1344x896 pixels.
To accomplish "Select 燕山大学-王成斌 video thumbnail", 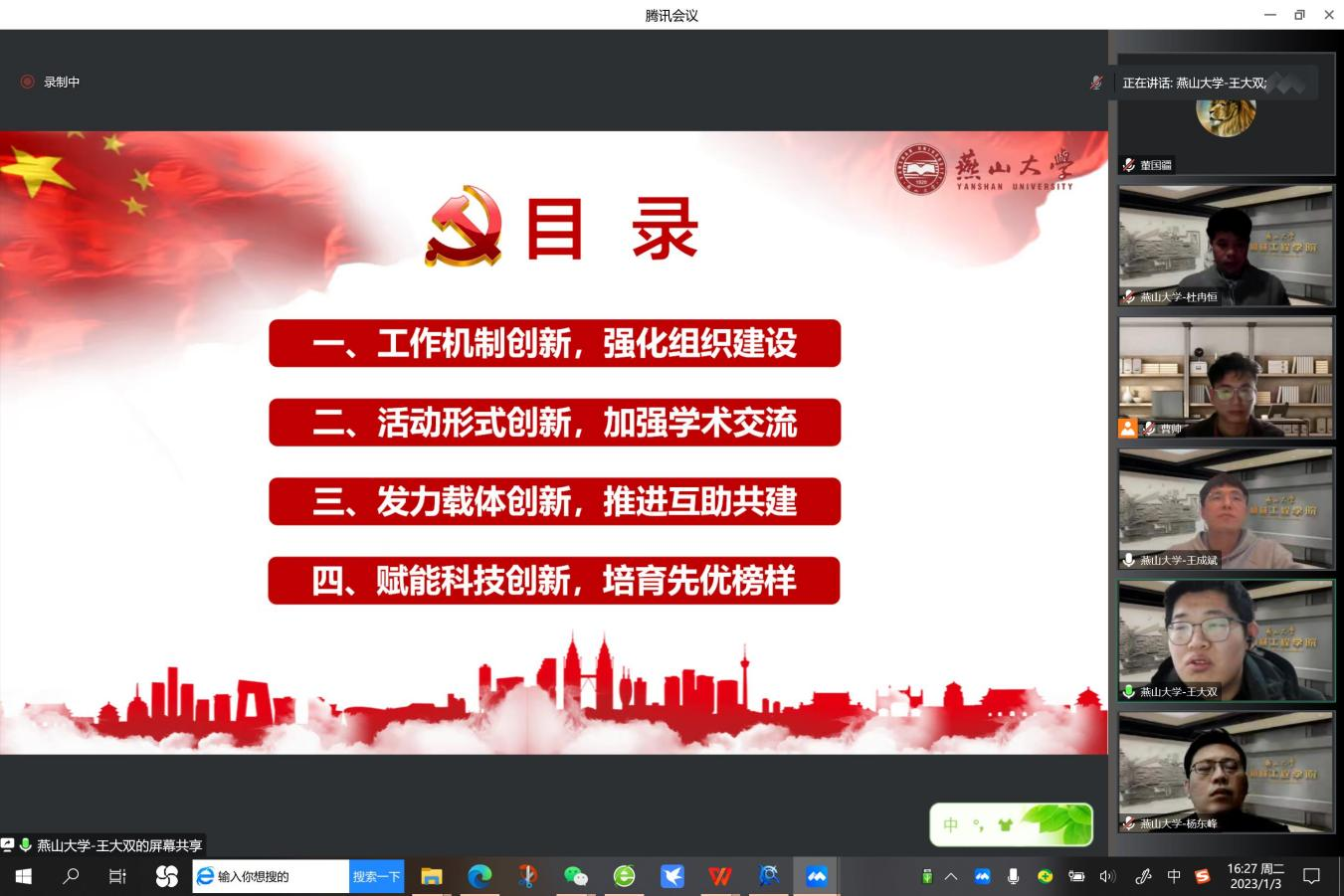I will pos(1226,508).
